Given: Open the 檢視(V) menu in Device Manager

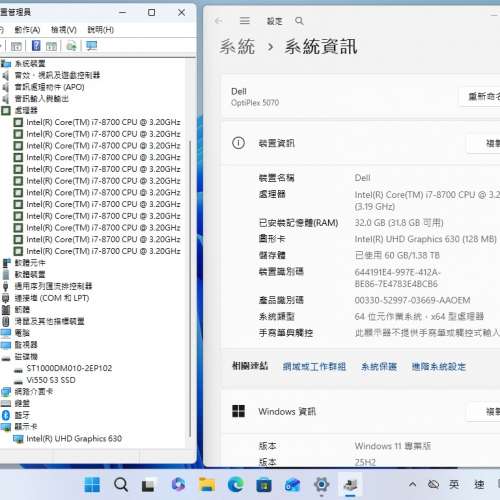Looking at the screenshot, I should (x=64, y=30).
